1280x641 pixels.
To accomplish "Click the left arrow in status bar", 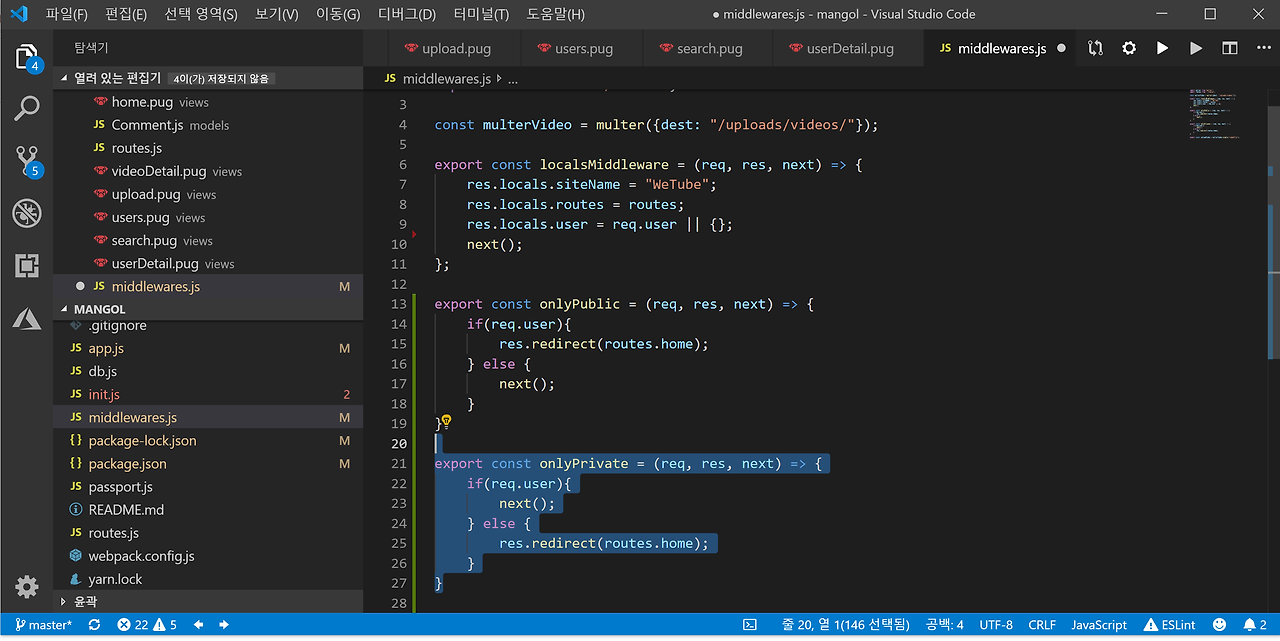I will [198, 625].
